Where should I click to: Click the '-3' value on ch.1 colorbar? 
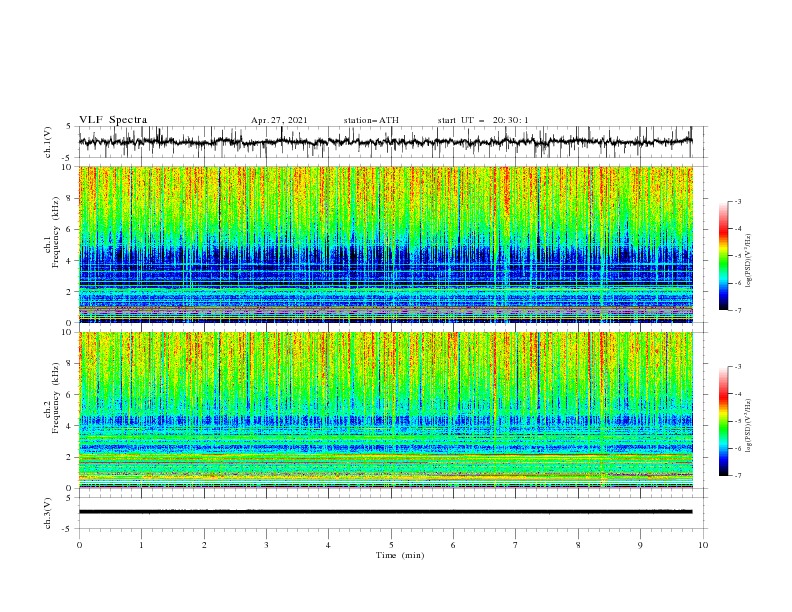tap(737, 201)
